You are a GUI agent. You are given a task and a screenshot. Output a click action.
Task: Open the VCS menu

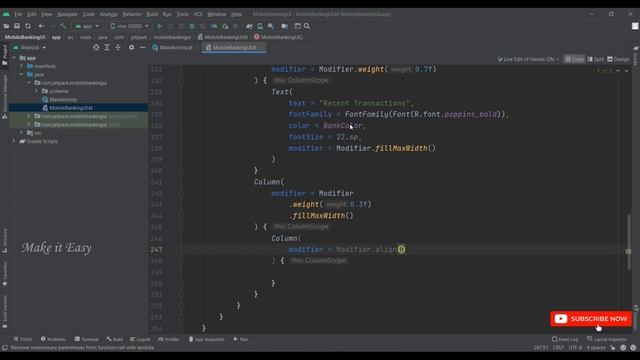pos(198,14)
